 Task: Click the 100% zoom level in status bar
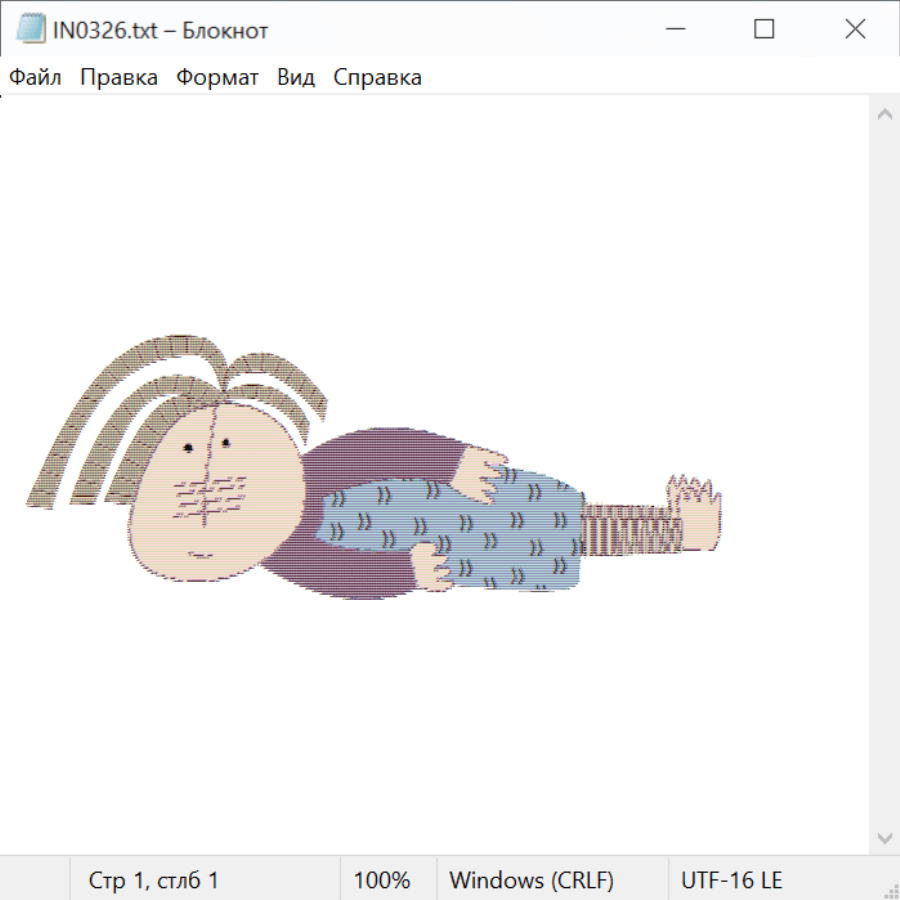tap(382, 881)
